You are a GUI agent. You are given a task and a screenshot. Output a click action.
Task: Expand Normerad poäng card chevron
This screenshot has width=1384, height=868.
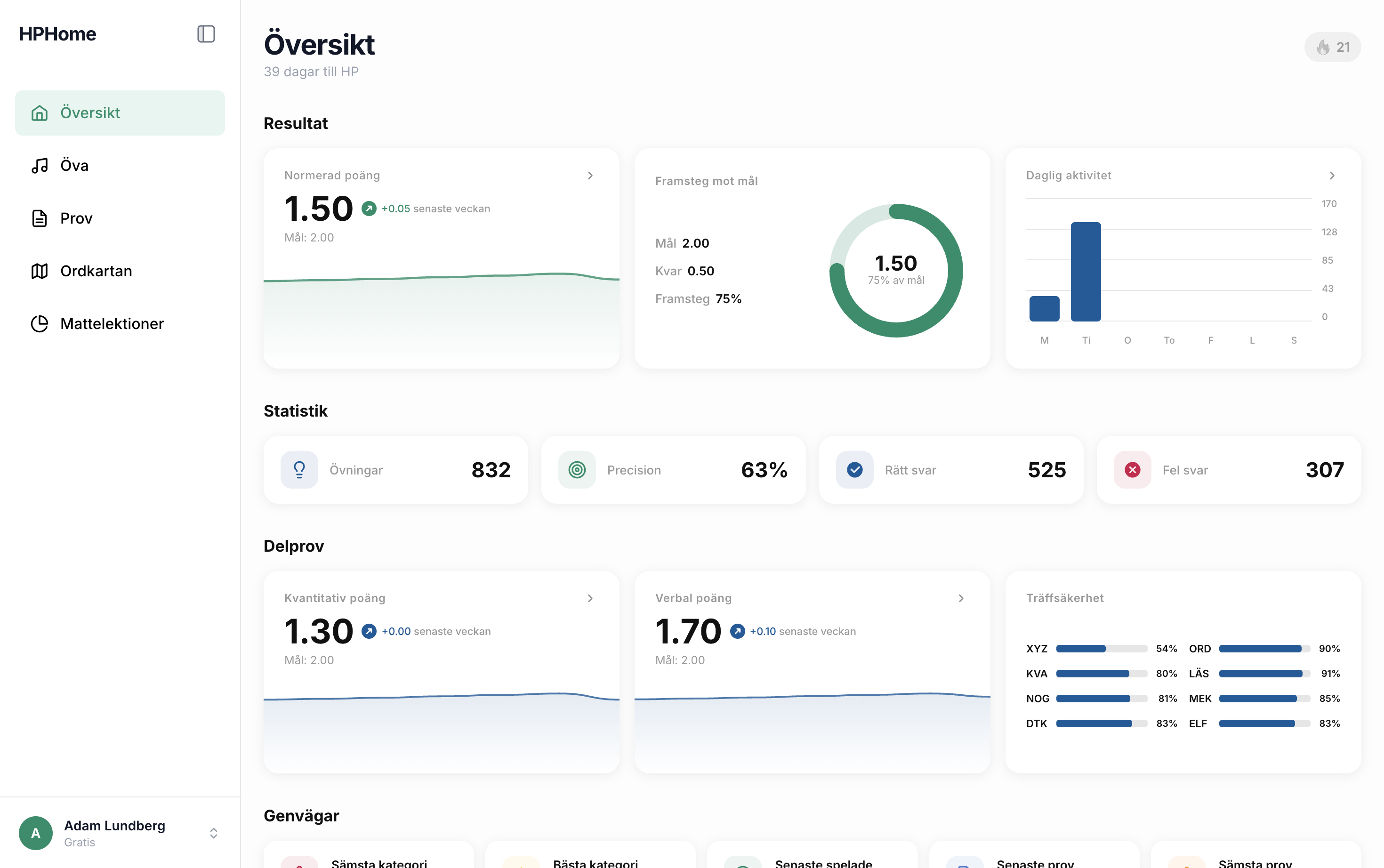point(589,176)
